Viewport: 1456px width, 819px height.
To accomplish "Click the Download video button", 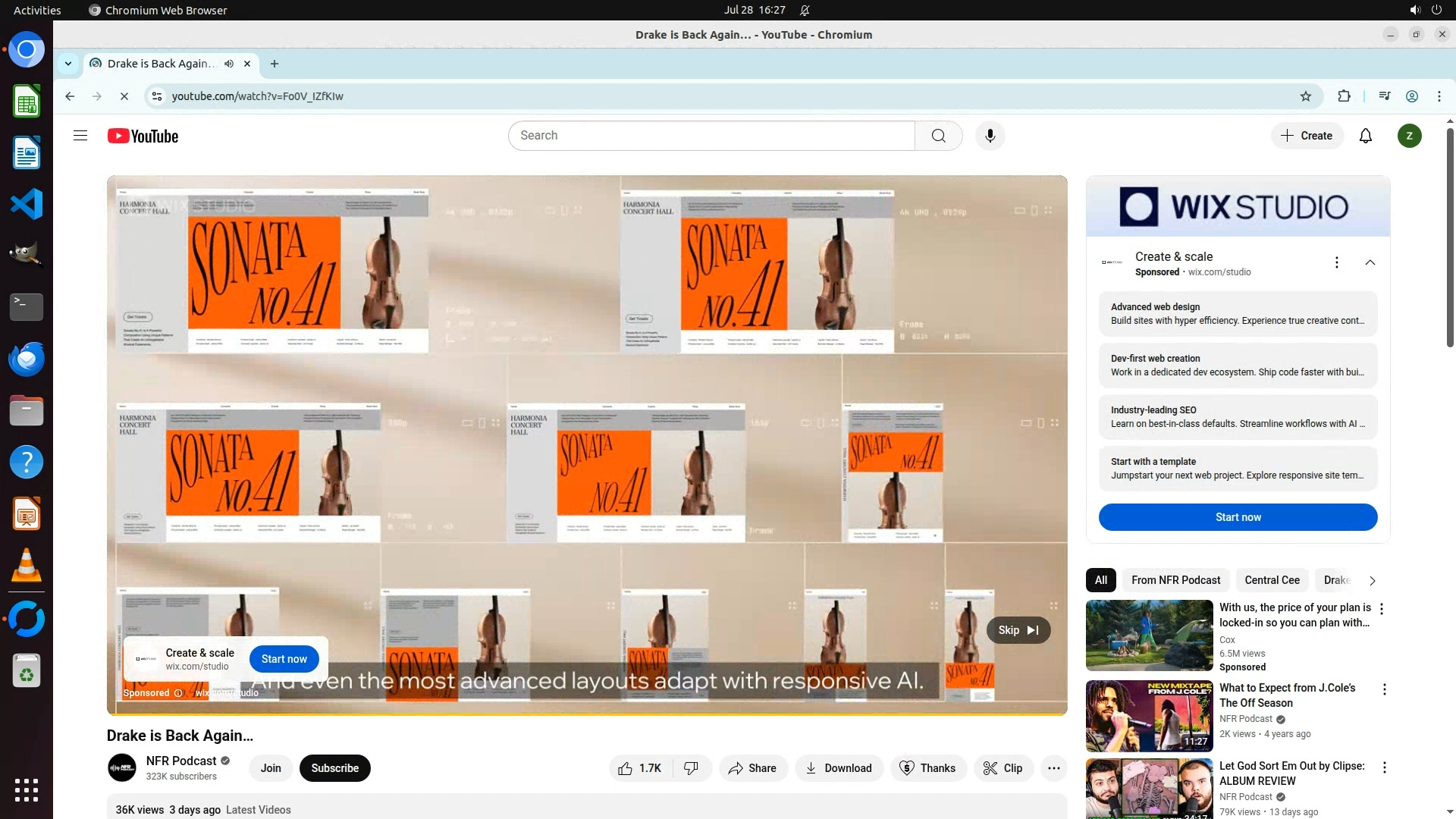I will 839,768.
